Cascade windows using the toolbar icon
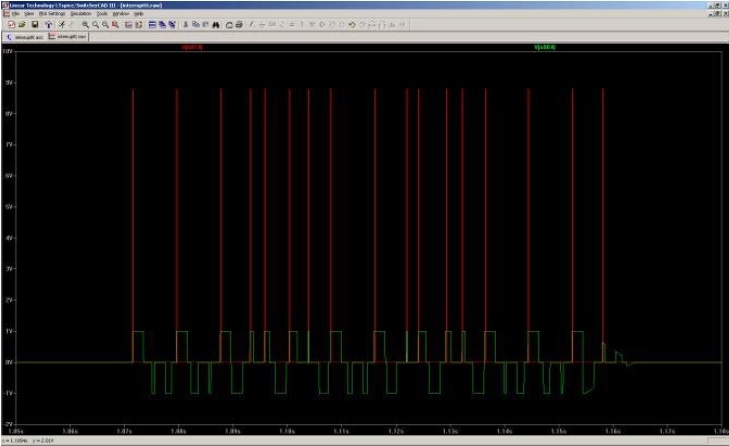729x446 pixels. [x=172, y=25]
